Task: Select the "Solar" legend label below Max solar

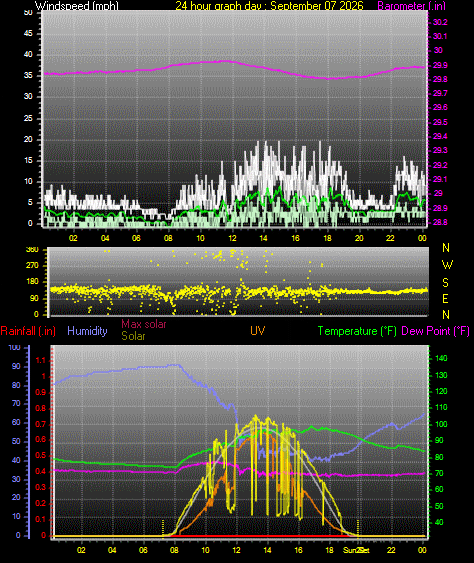Action: click(x=133, y=336)
